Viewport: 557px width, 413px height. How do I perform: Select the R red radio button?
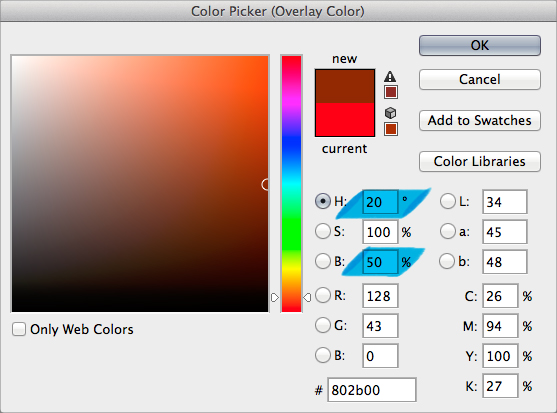click(323, 295)
